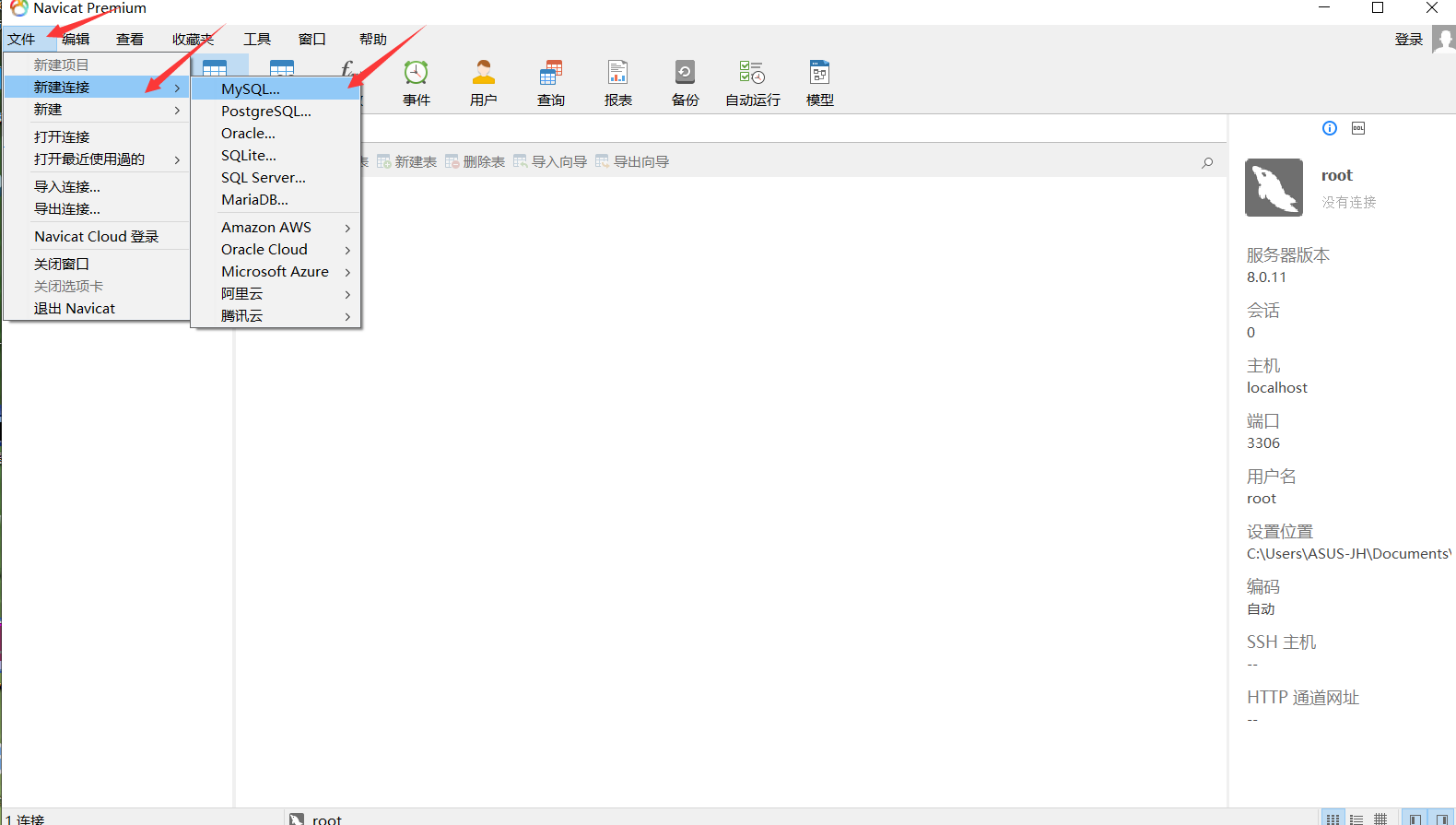This screenshot has height=825, width=1456.
Task: Choose SQLite... connection type
Action: [x=276, y=156]
